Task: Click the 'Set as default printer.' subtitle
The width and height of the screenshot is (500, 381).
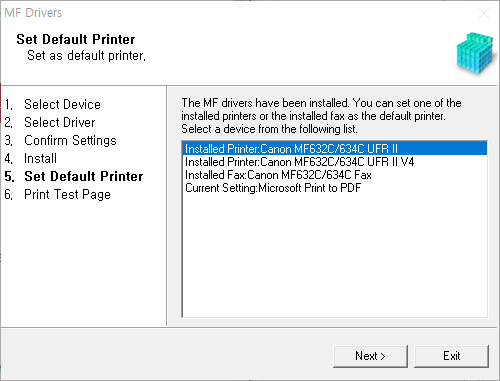Action: click(x=86, y=55)
